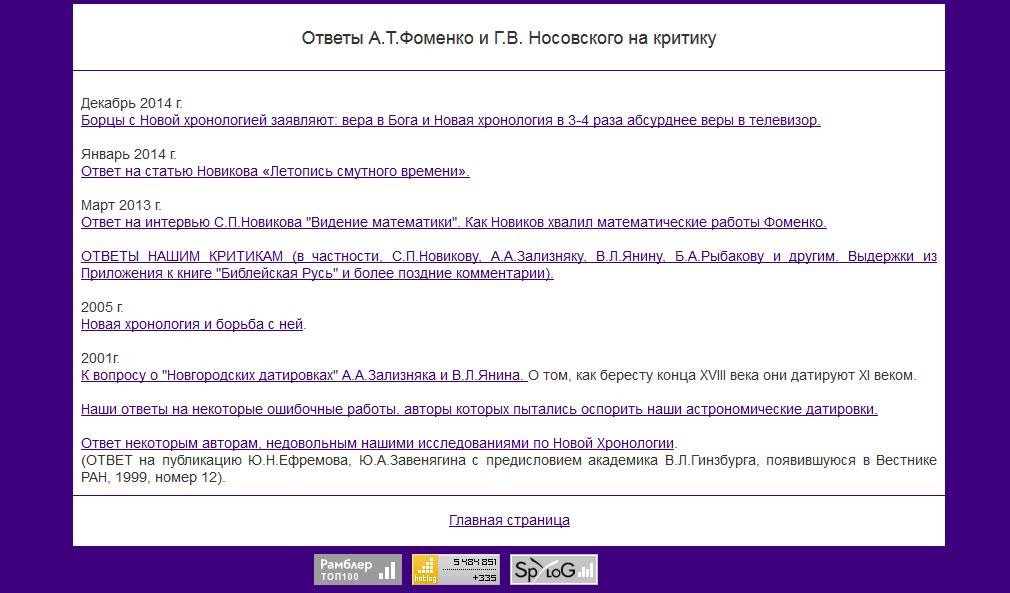Open the Rambler TOP100 counter badge
The image size is (1010, 593).
point(358,569)
